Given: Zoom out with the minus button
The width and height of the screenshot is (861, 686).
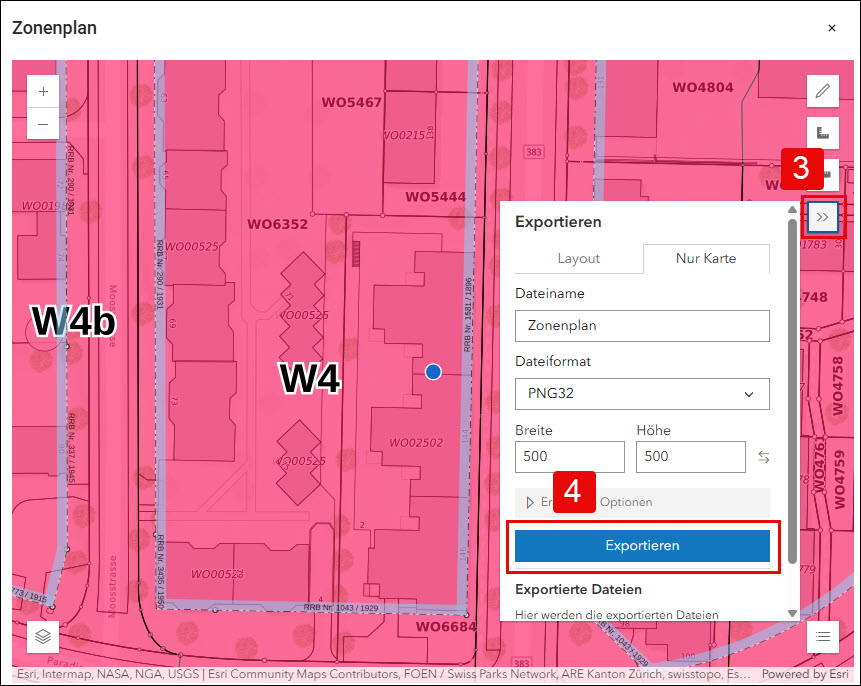Looking at the screenshot, I should [43, 124].
